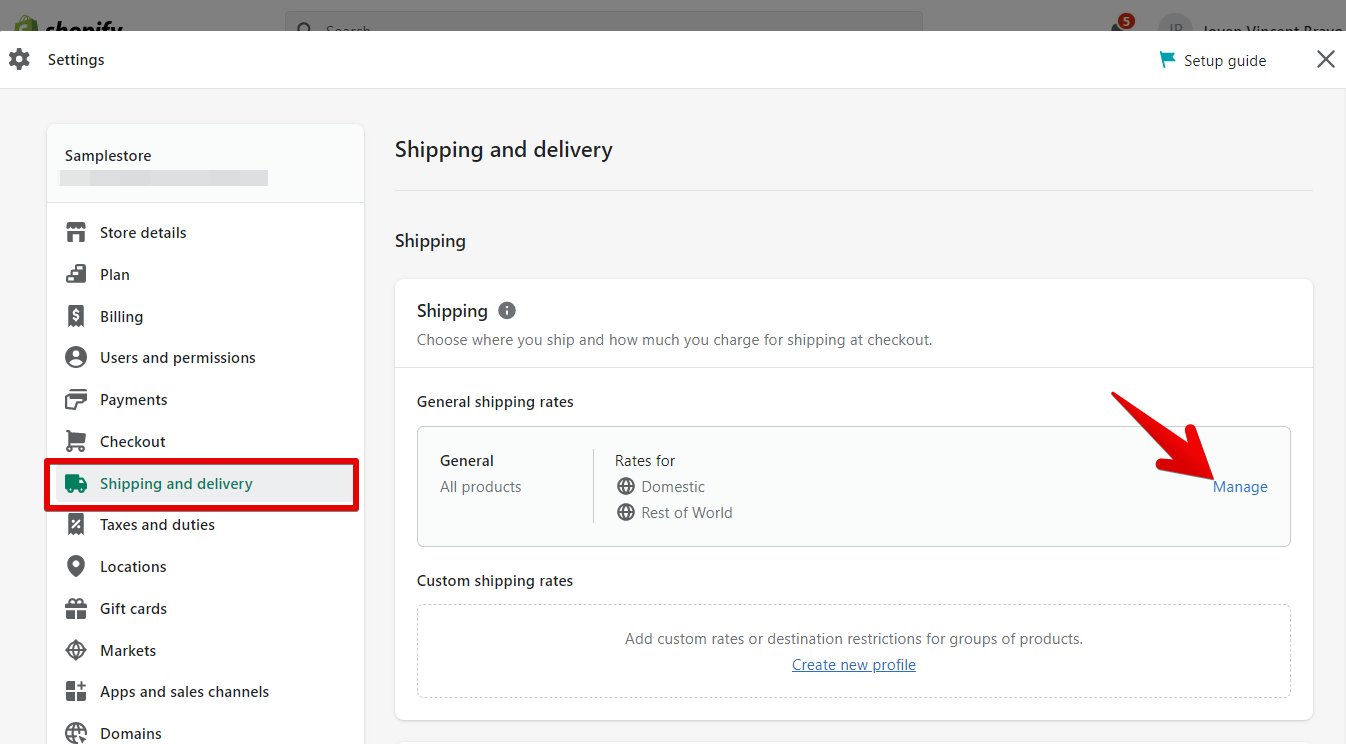Open Markets settings page
The height and width of the screenshot is (744, 1346).
128,651
